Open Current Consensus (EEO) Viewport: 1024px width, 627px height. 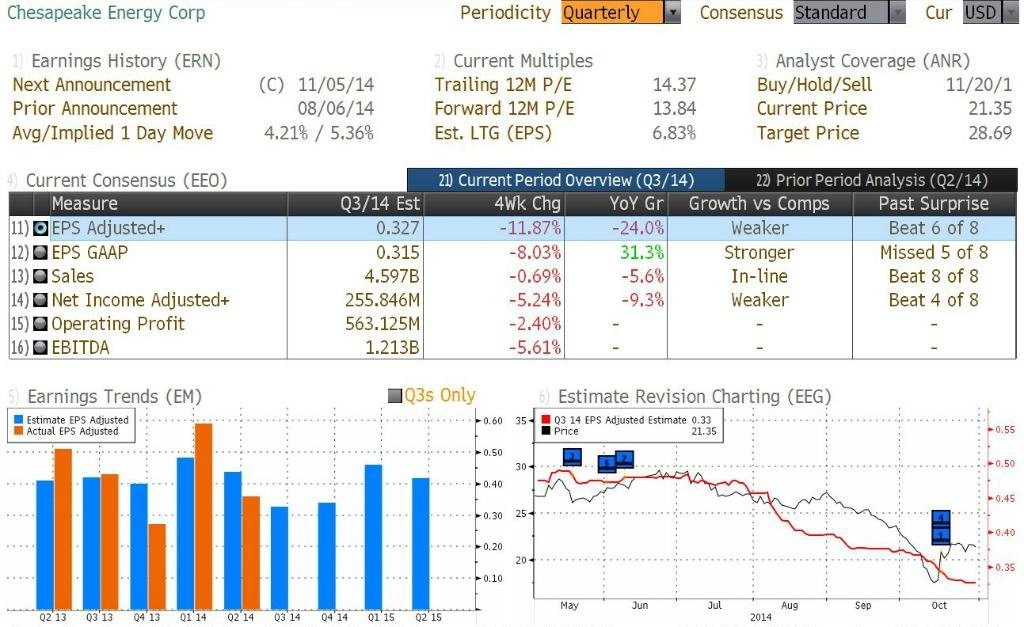126,180
